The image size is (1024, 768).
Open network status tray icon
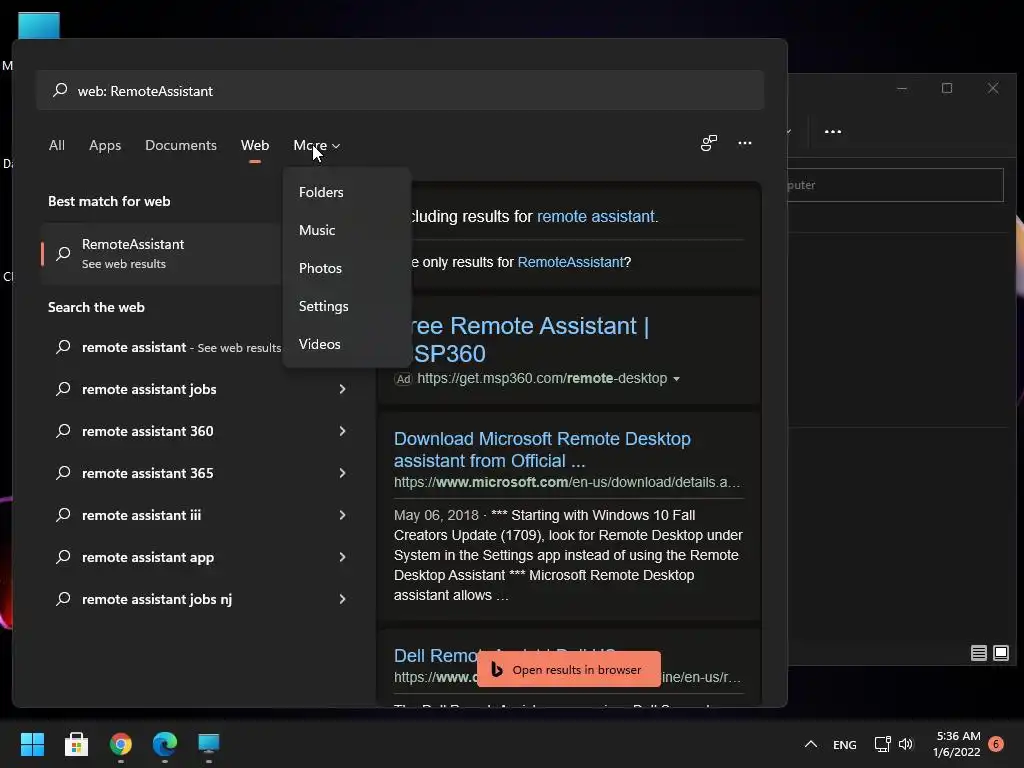[x=882, y=744]
